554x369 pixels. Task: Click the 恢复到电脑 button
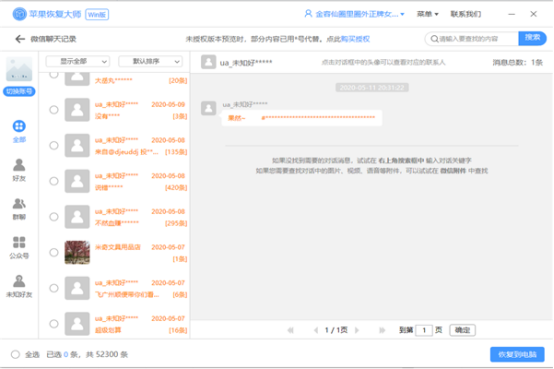tap(517, 355)
